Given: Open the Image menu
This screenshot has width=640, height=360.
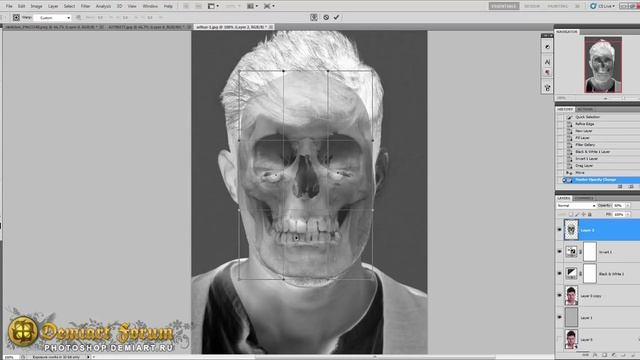Looking at the screenshot, I should click(36, 6).
